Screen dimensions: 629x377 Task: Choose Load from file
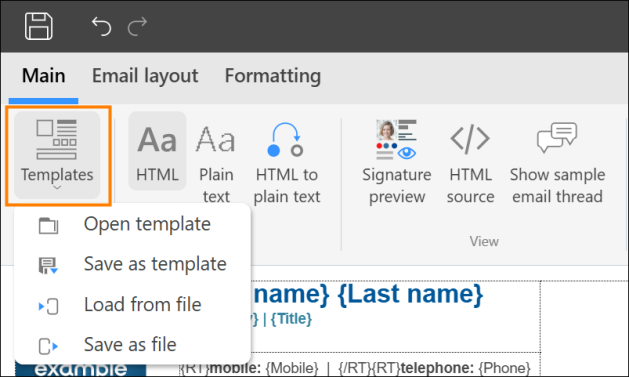(132, 305)
